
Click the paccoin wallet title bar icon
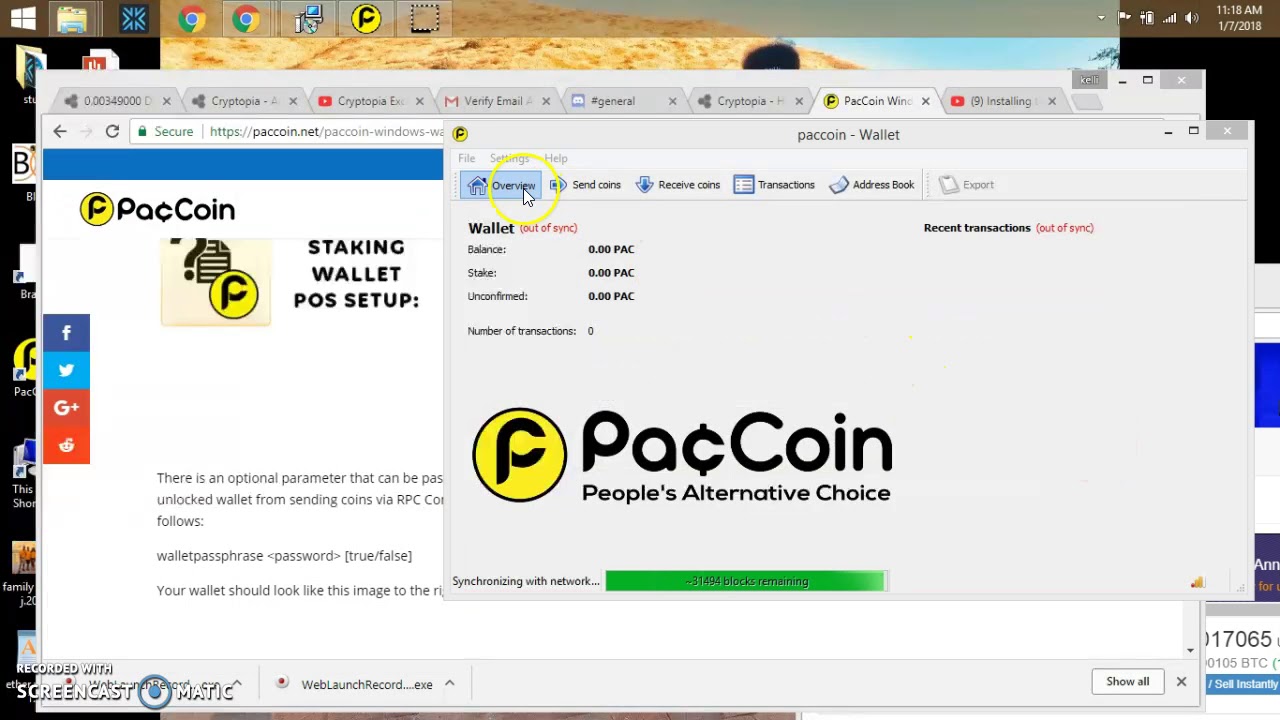[x=460, y=134]
